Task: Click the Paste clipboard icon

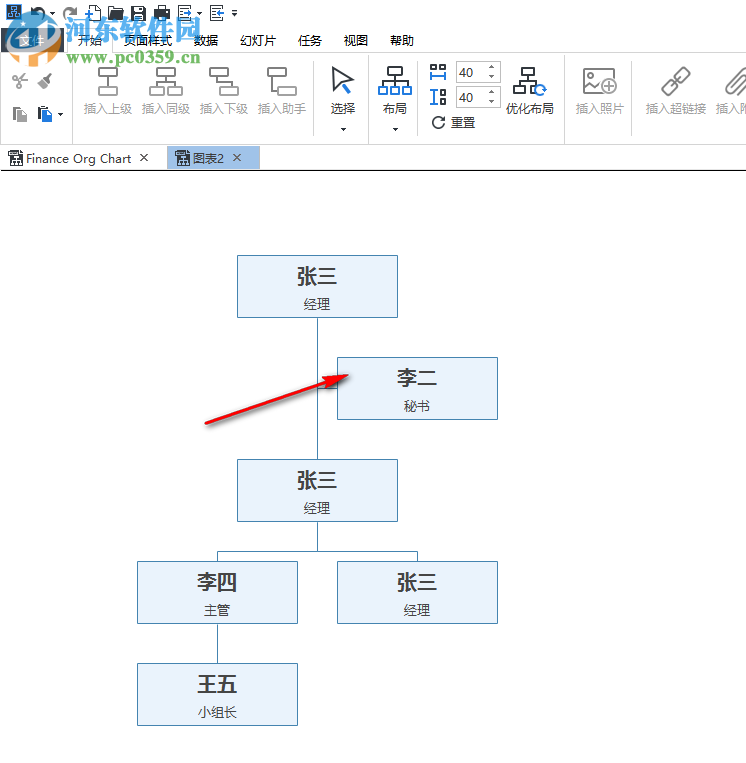Action: point(45,114)
